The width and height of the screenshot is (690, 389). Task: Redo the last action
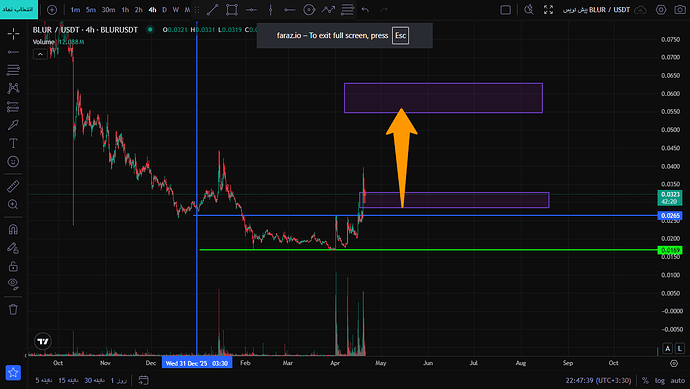[x=384, y=10]
